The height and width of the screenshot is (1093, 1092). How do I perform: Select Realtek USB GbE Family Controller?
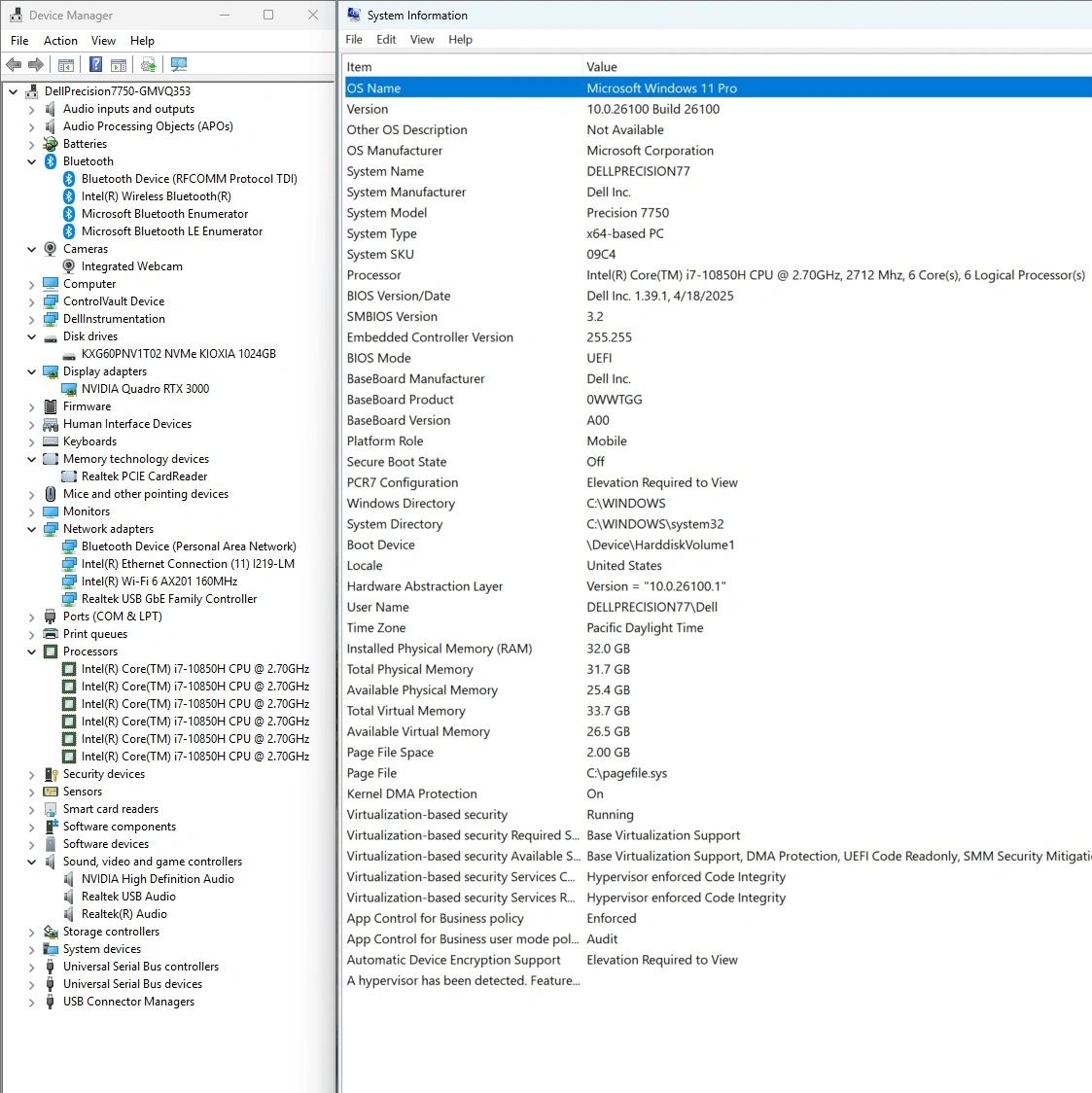168,599
